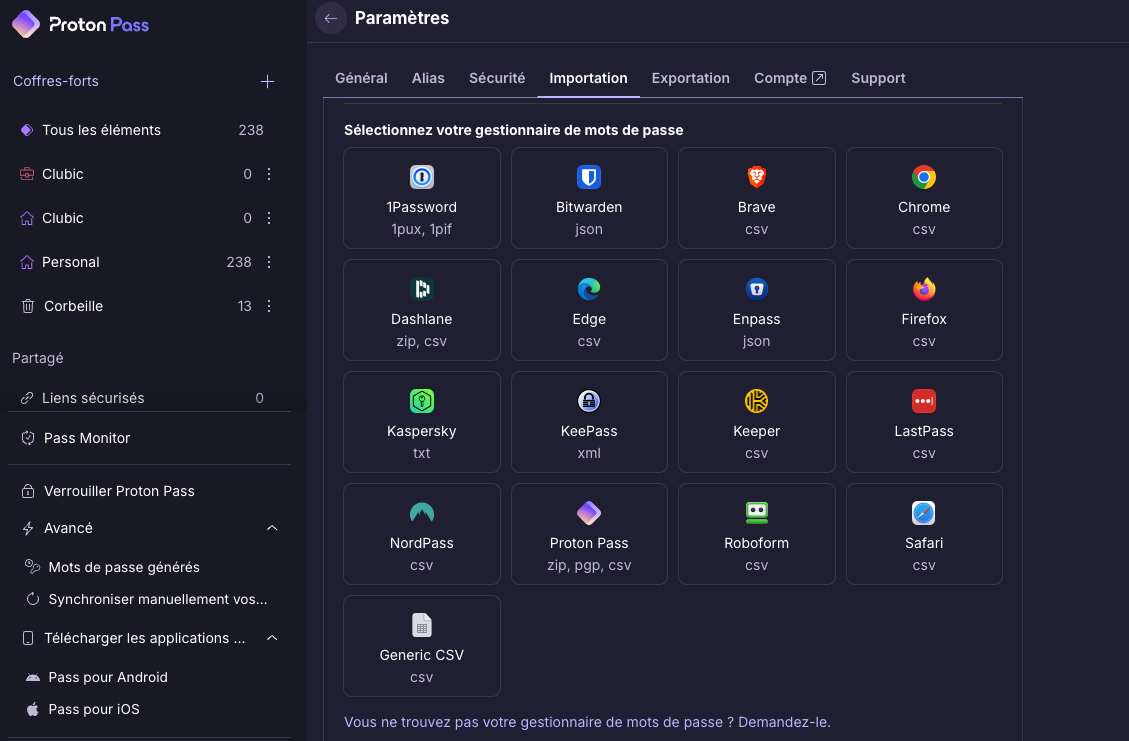
Task: Open options menu for Personal vault
Action: pyautogui.click(x=269, y=262)
